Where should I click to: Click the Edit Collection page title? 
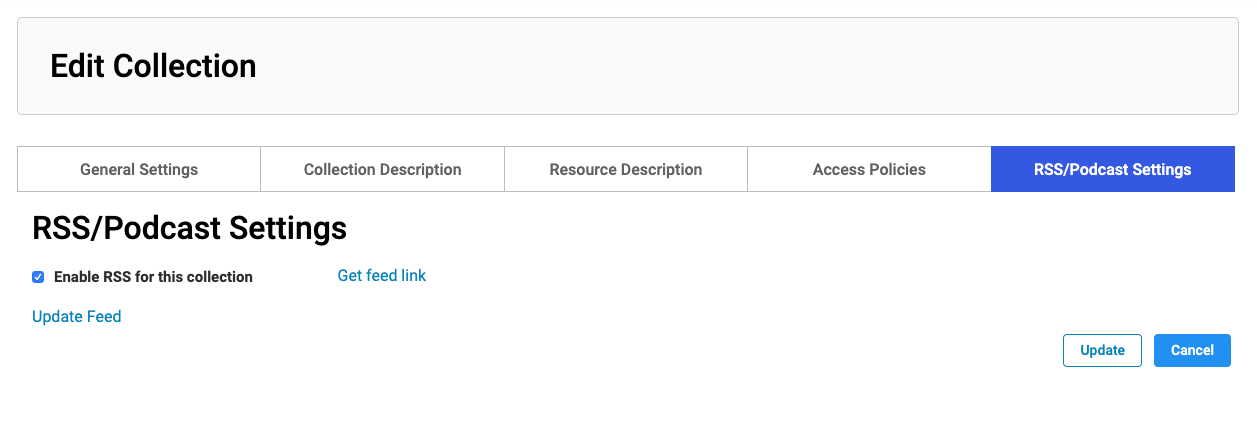[x=153, y=66]
